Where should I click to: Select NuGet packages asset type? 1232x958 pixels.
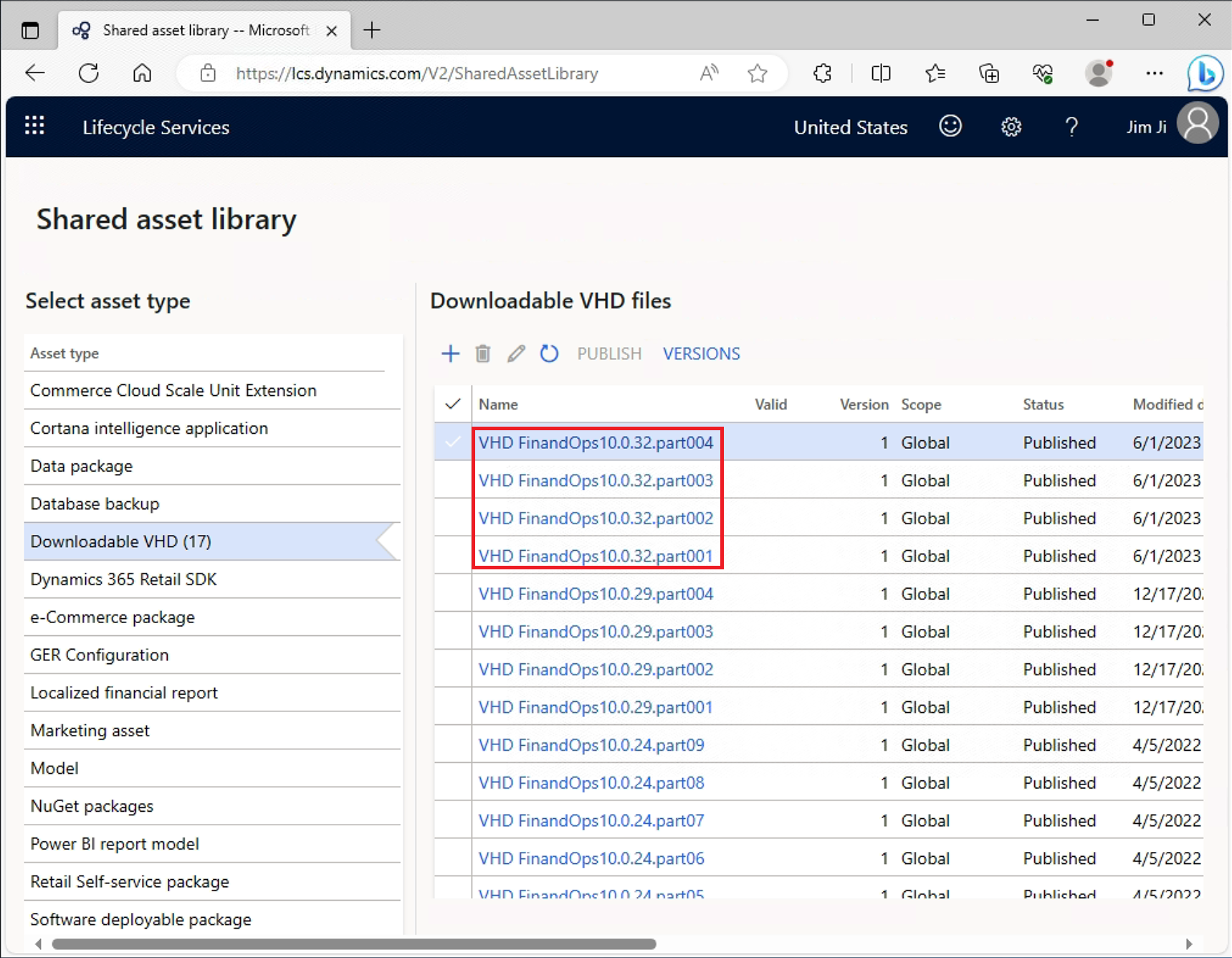click(212, 806)
